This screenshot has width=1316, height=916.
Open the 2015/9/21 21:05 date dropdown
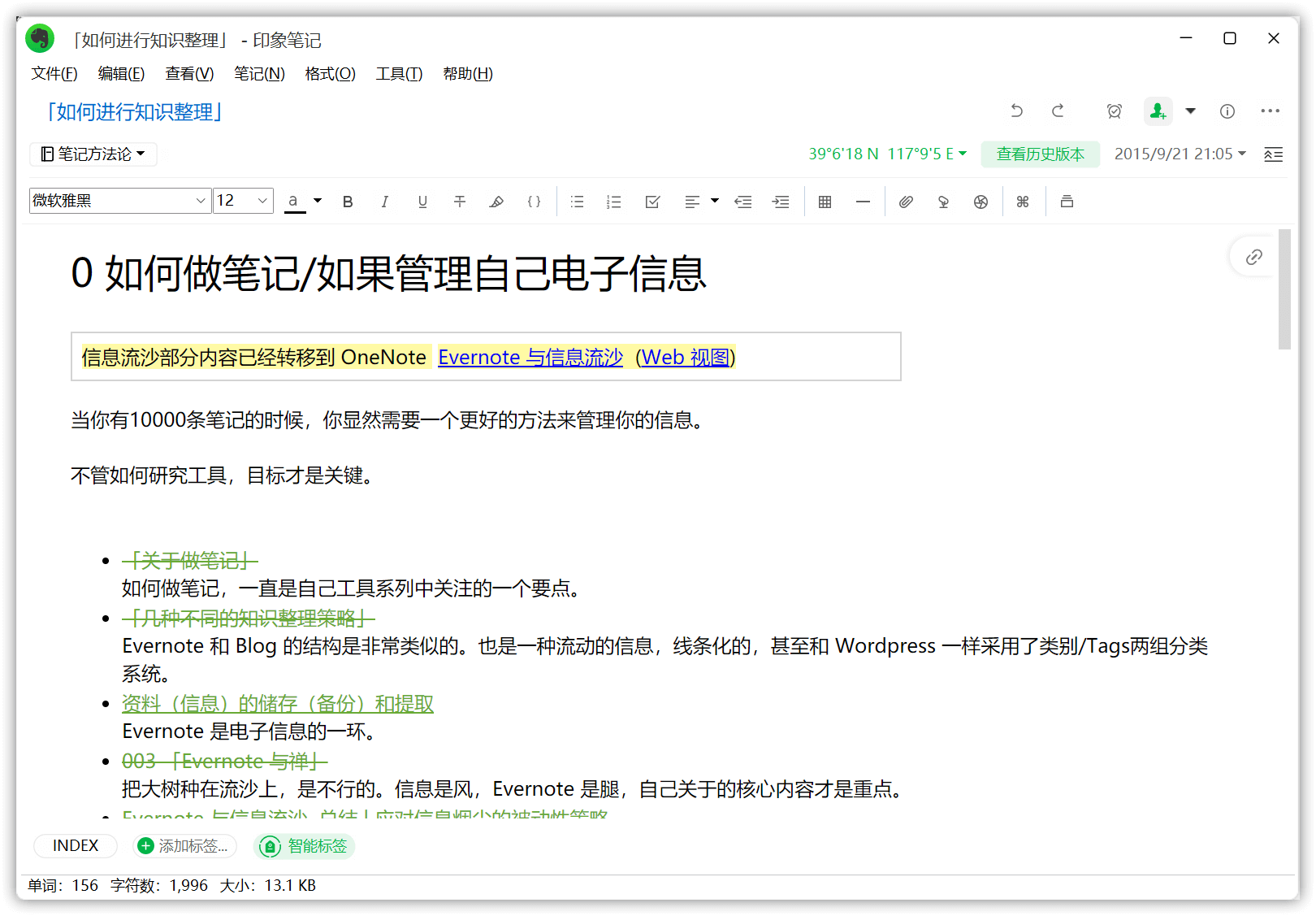coord(1180,154)
